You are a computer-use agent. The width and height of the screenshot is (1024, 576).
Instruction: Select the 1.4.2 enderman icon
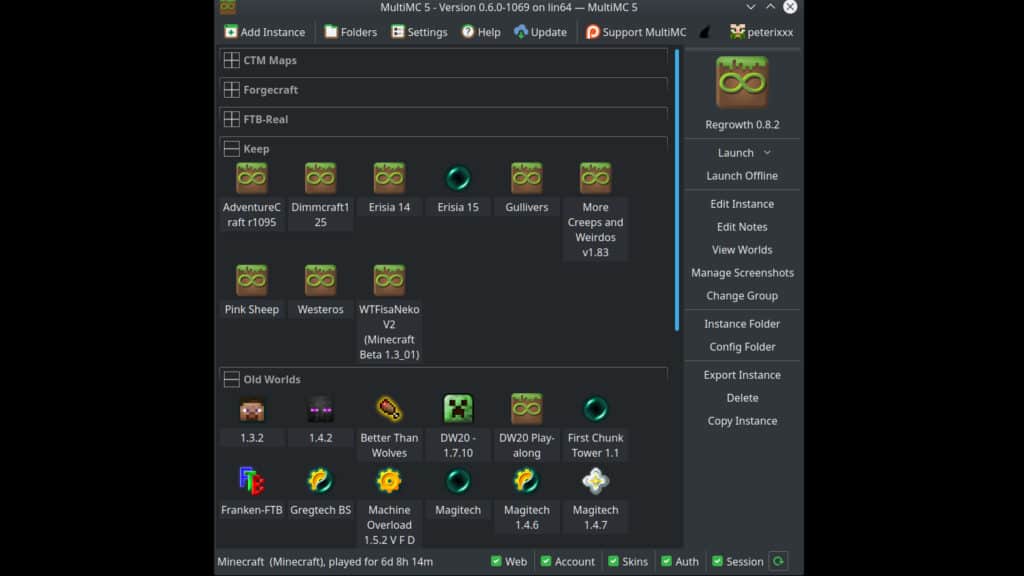point(320,409)
